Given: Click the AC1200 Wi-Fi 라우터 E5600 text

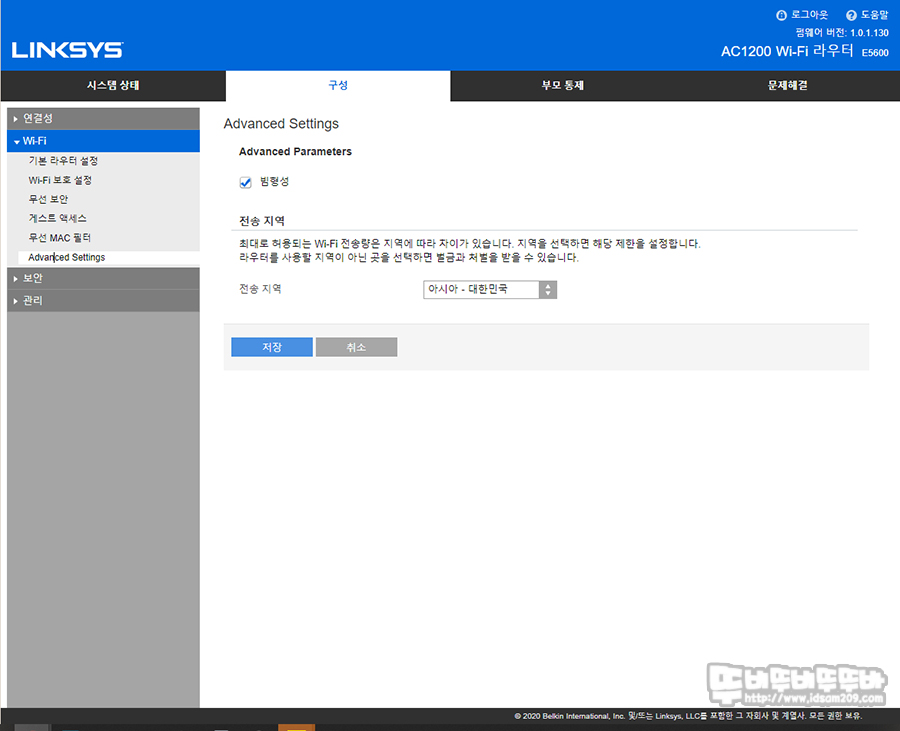Looking at the screenshot, I should pyautogui.click(x=805, y=51).
